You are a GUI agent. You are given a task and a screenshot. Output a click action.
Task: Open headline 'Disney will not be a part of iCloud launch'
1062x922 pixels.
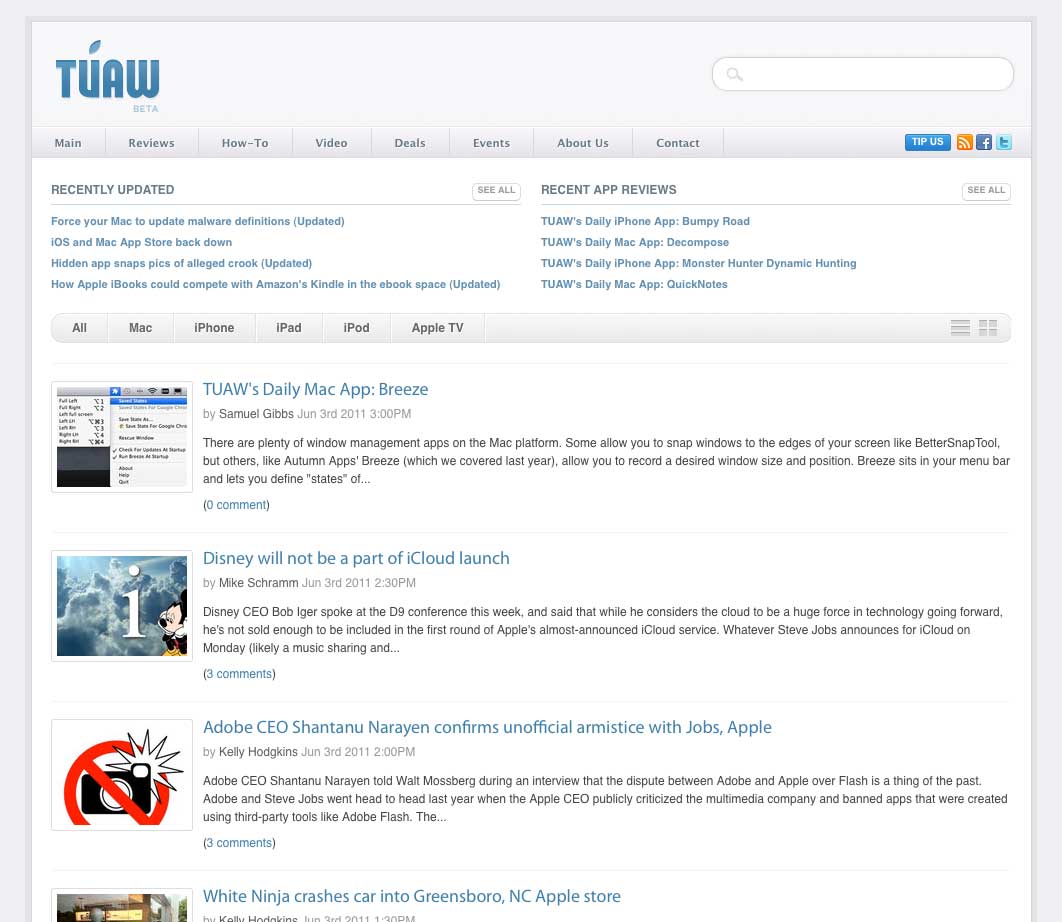(x=356, y=558)
